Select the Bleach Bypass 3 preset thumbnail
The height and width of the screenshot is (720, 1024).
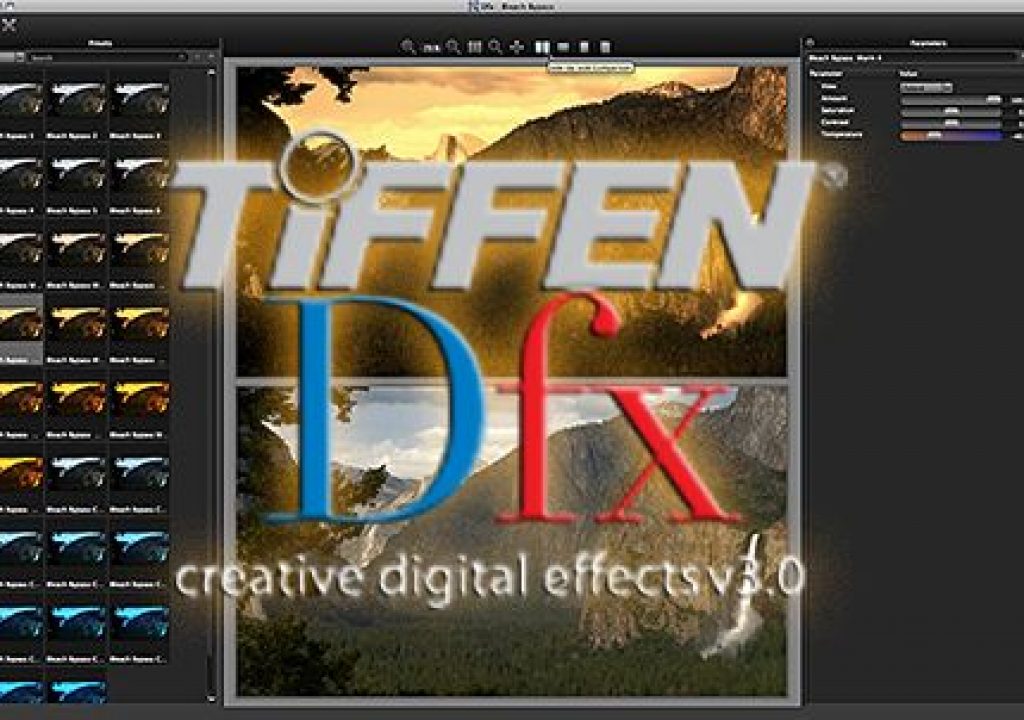point(140,99)
